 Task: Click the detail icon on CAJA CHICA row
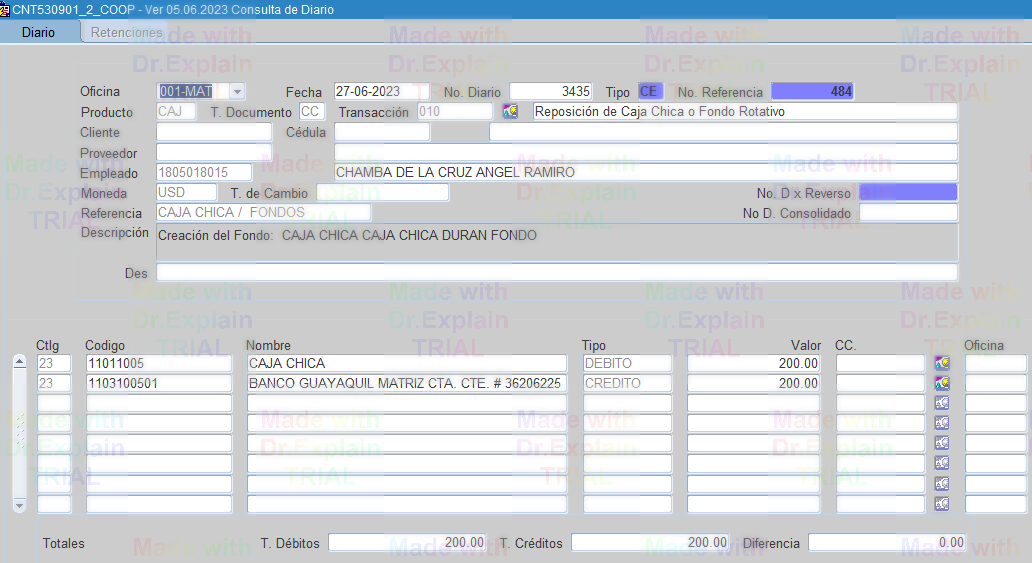click(x=941, y=363)
